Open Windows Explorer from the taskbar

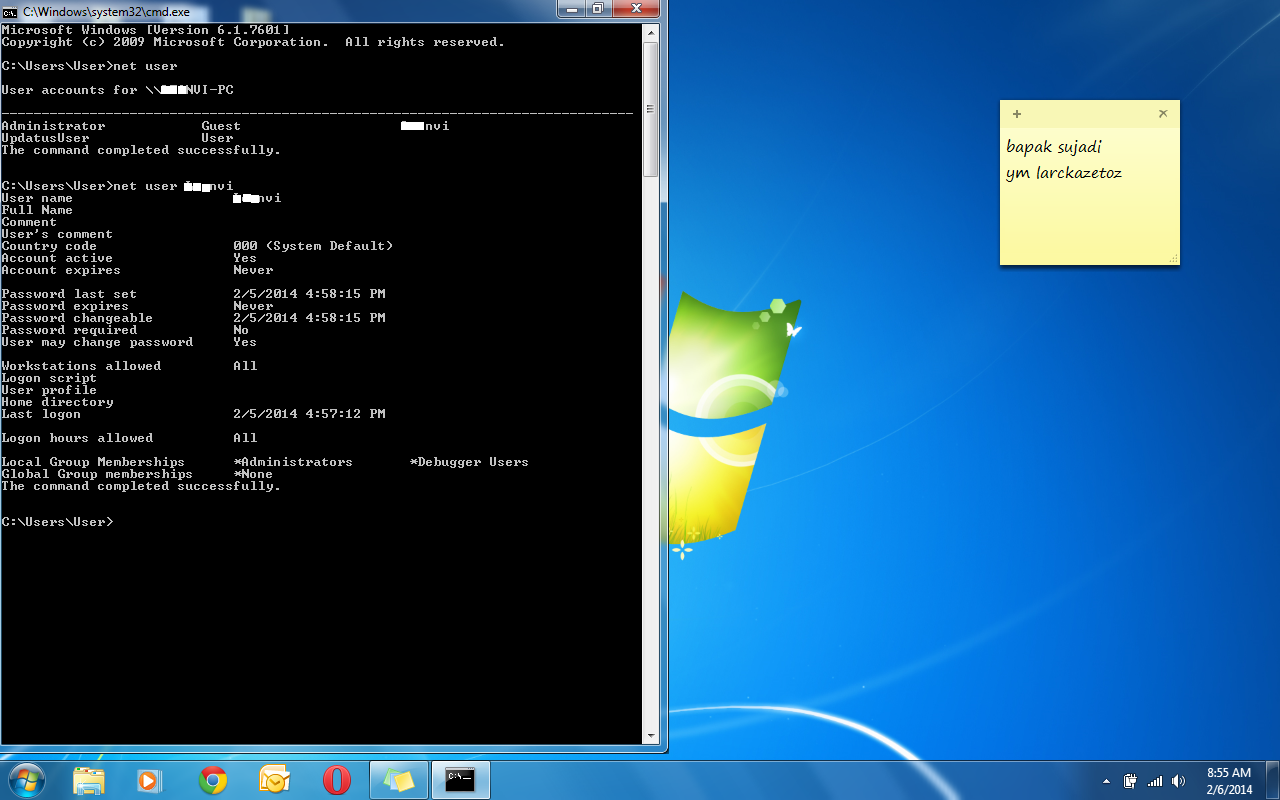tap(89, 780)
